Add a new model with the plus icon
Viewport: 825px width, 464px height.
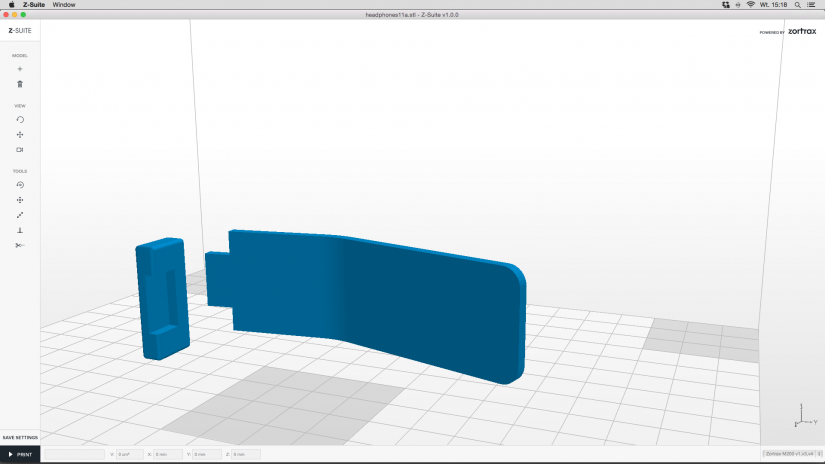pyautogui.click(x=20, y=69)
